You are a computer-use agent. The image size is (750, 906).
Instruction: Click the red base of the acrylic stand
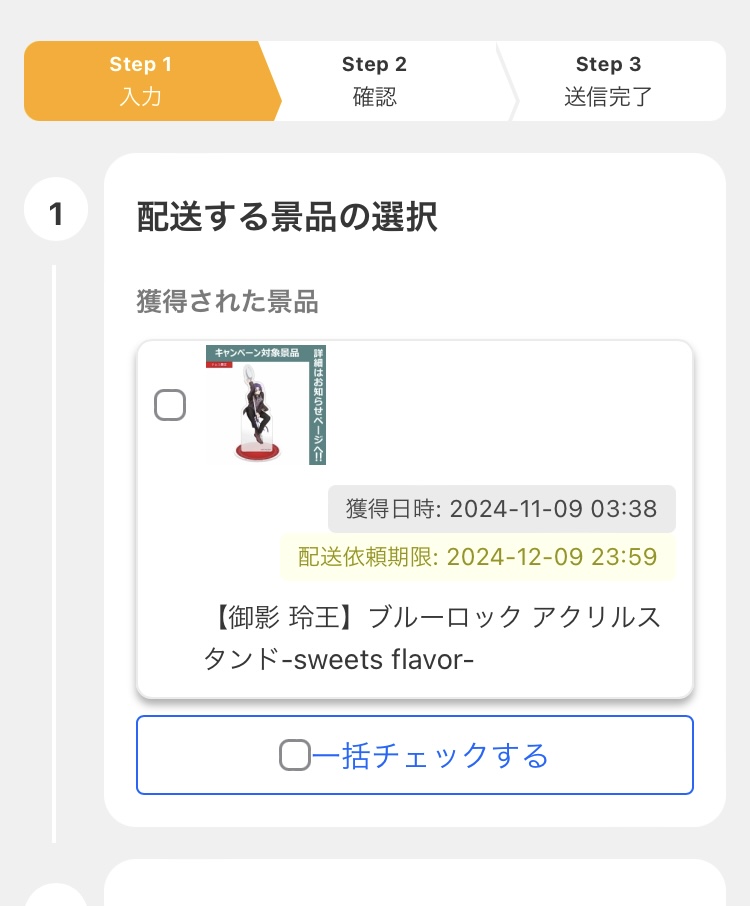(257, 451)
